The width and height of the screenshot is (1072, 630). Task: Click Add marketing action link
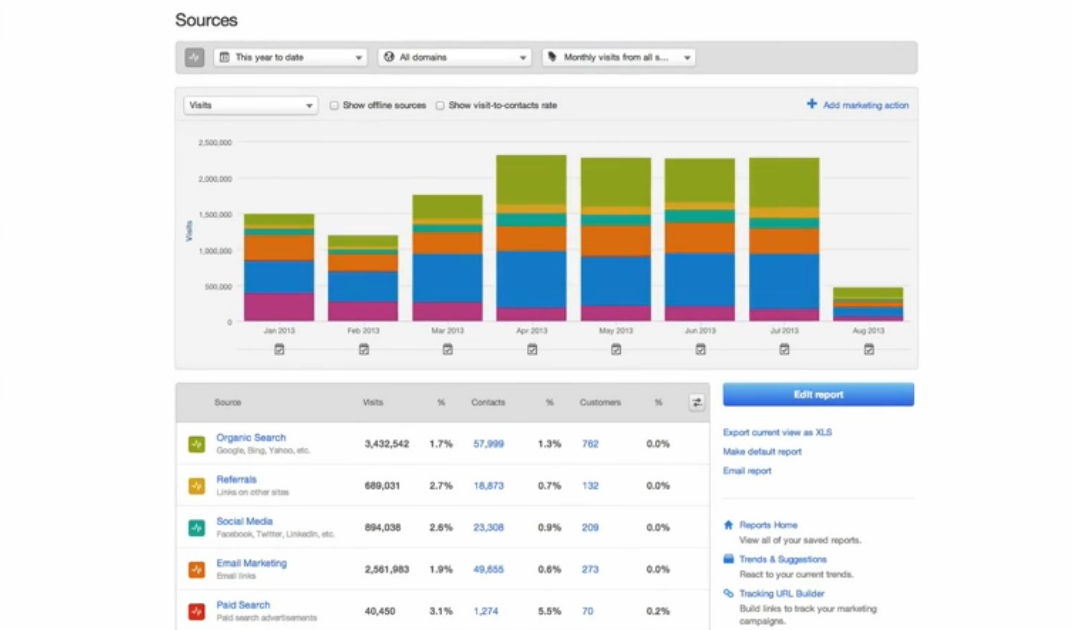coord(866,105)
